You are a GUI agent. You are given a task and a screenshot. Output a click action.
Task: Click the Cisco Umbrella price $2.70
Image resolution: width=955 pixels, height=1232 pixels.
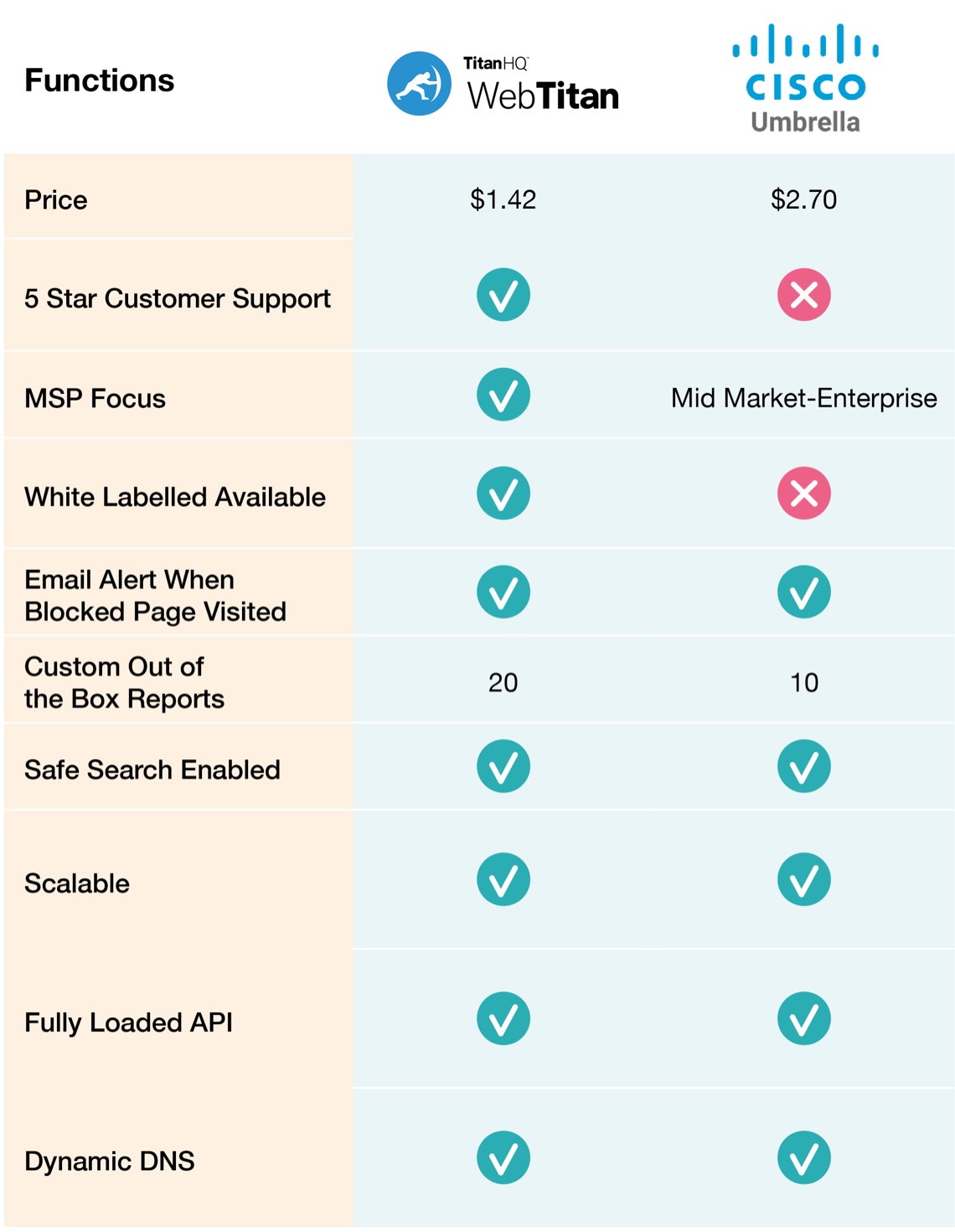pos(804,199)
